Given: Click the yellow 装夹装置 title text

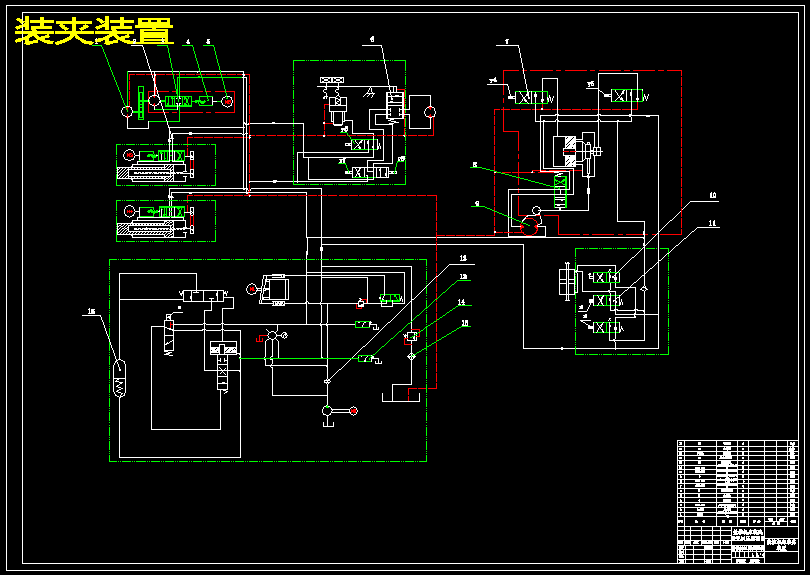Looking at the screenshot, I should pyautogui.click(x=94, y=30).
